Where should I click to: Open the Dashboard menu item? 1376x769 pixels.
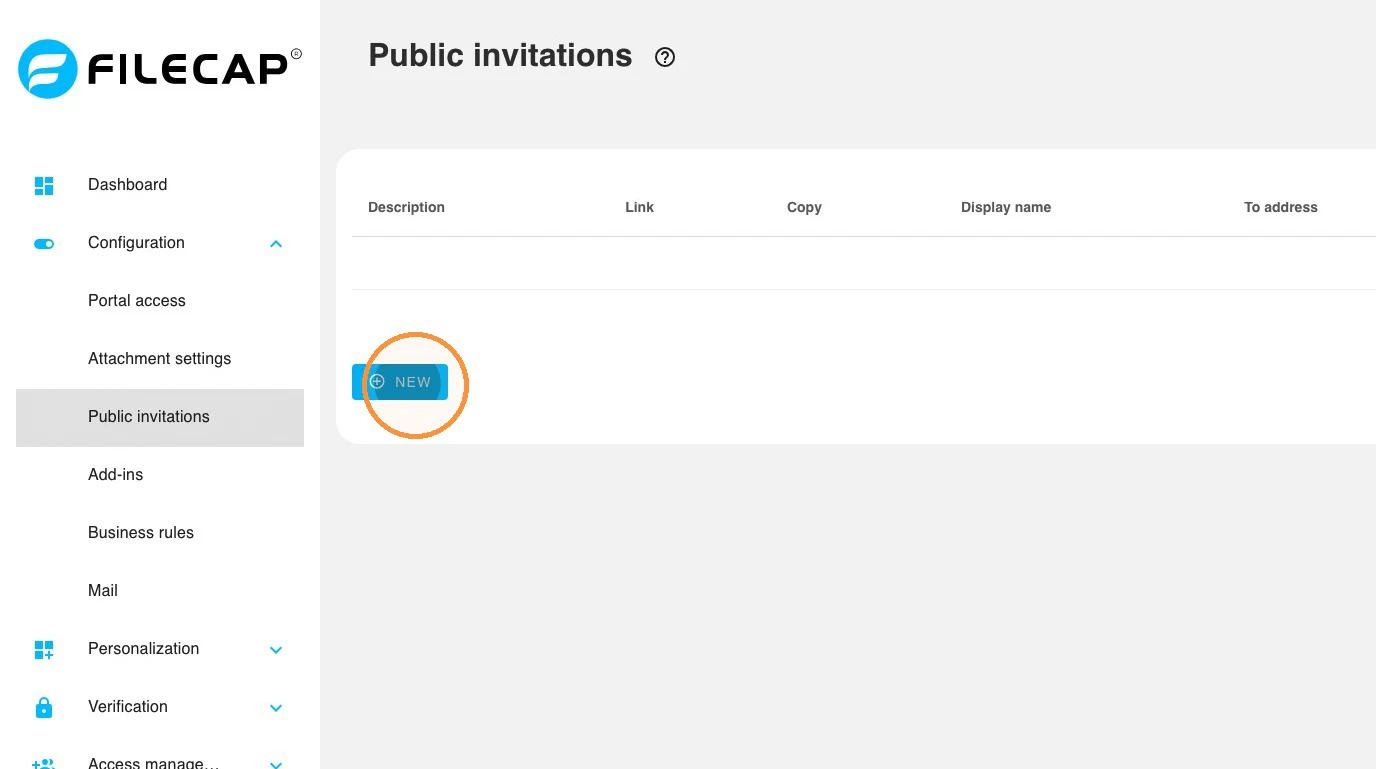point(160,185)
